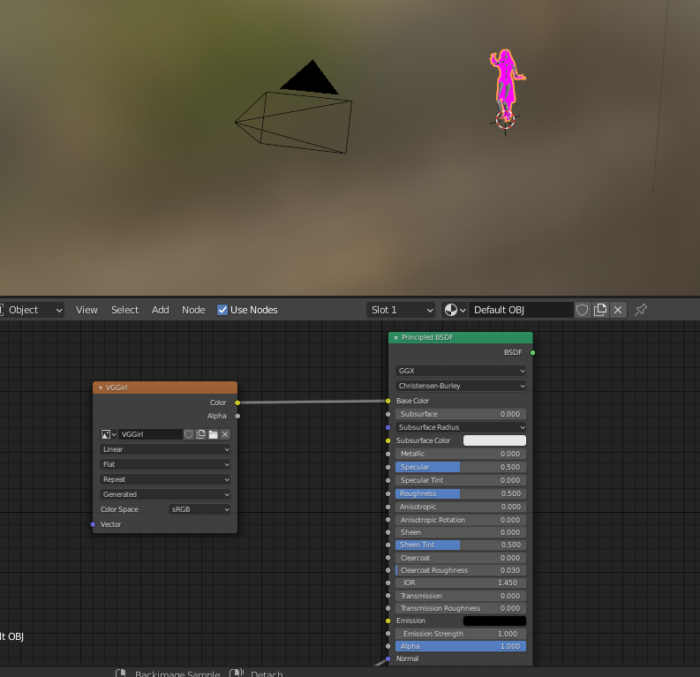Click the Emission input socket

pyautogui.click(x=388, y=621)
